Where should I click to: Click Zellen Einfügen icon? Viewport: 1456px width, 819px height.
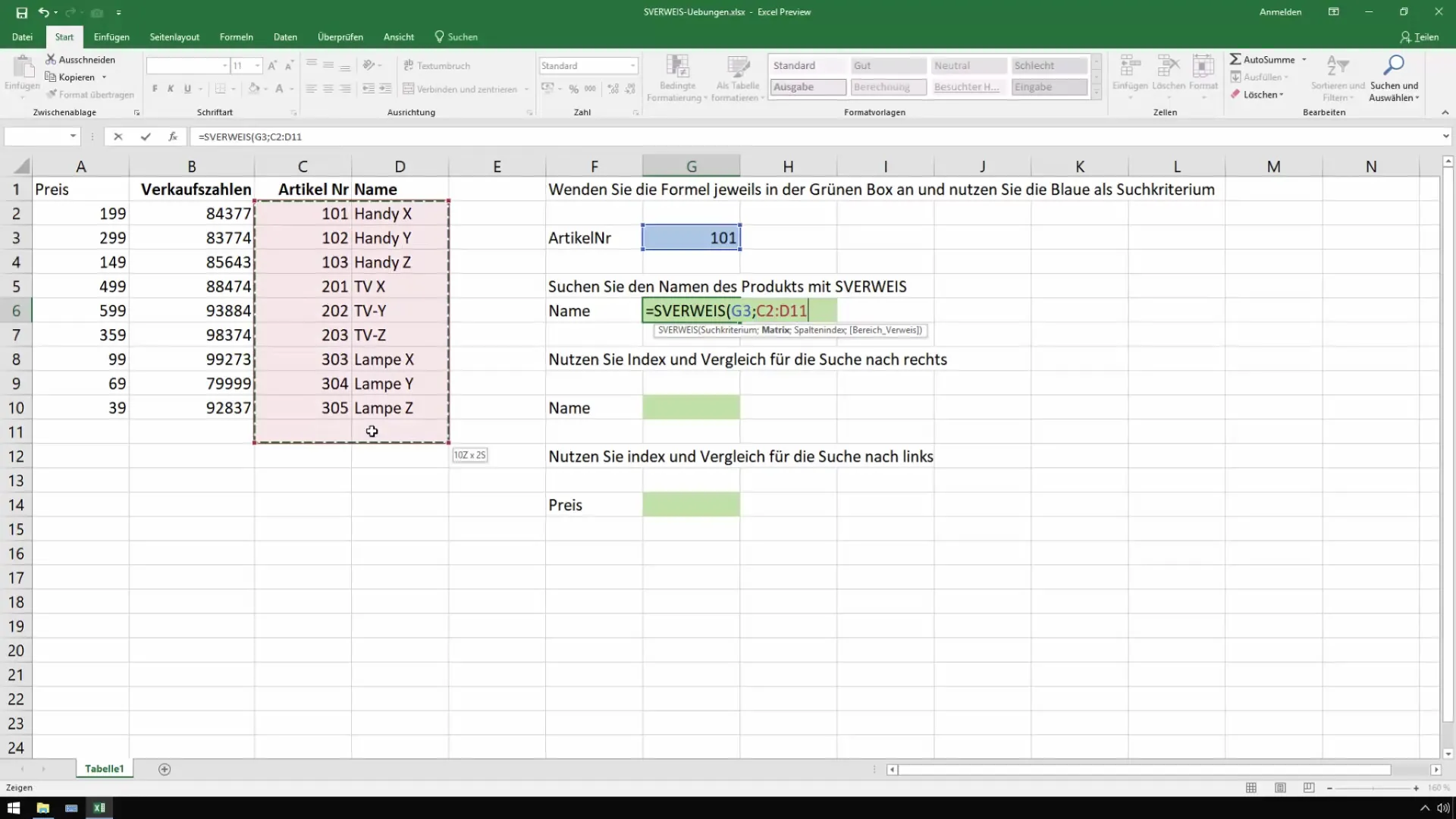point(1130,74)
